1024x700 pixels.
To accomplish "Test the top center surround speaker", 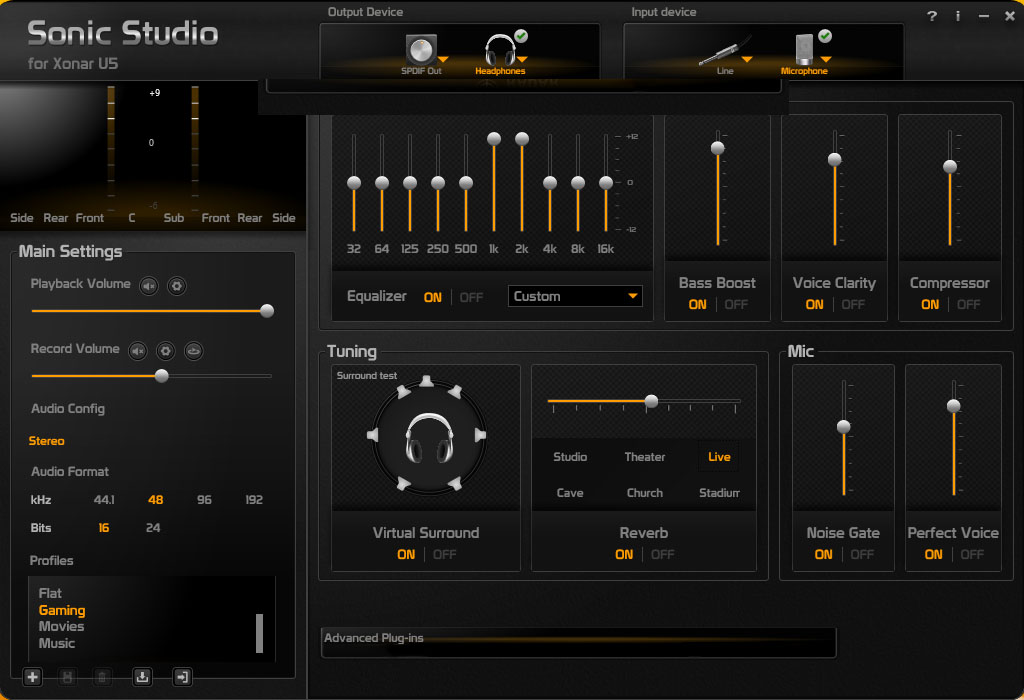I will [426, 381].
